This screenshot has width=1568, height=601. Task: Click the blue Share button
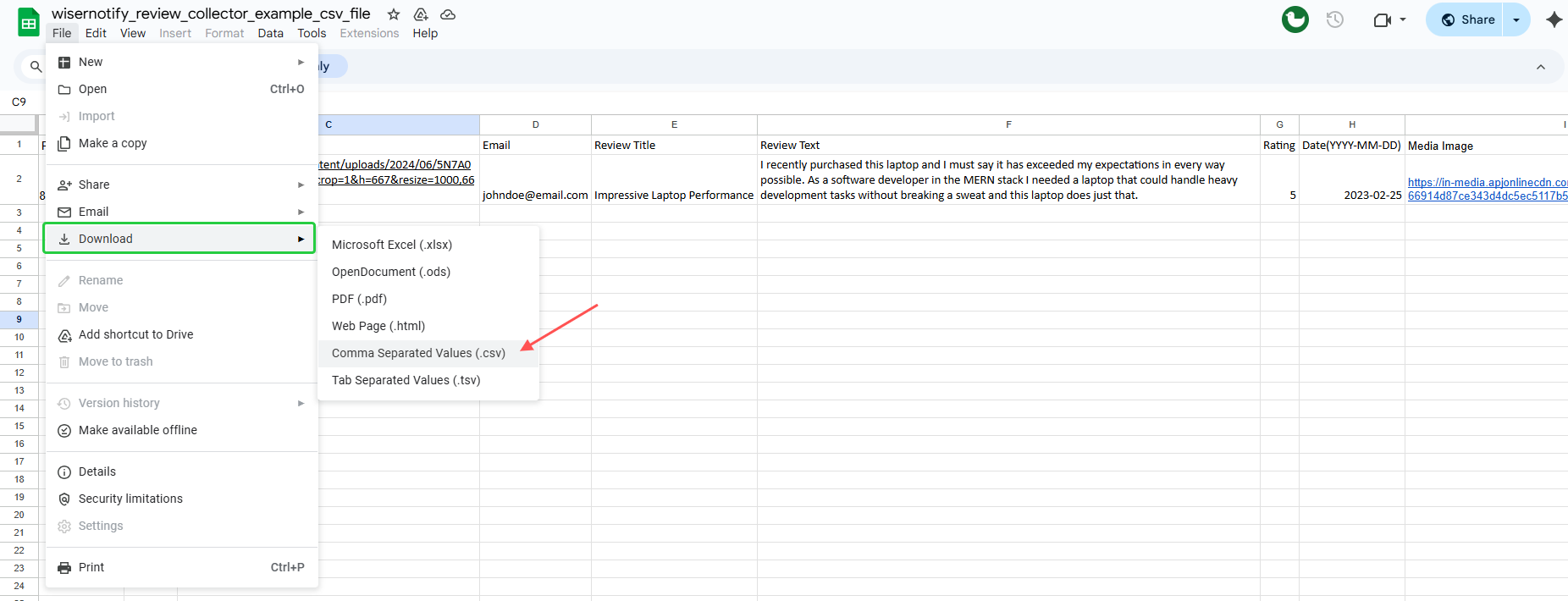pyautogui.click(x=1467, y=19)
